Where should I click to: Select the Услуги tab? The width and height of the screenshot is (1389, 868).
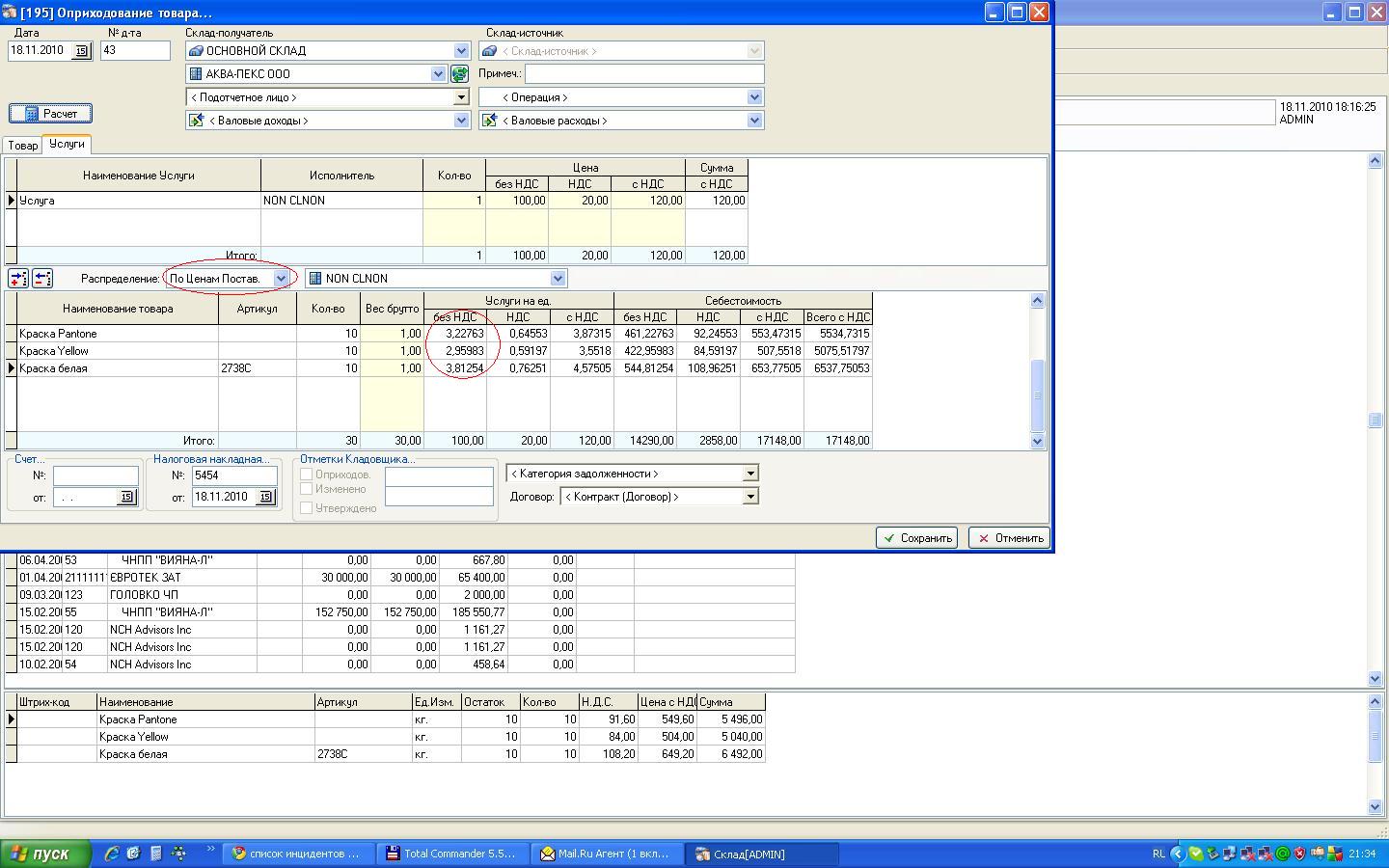point(67,144)
